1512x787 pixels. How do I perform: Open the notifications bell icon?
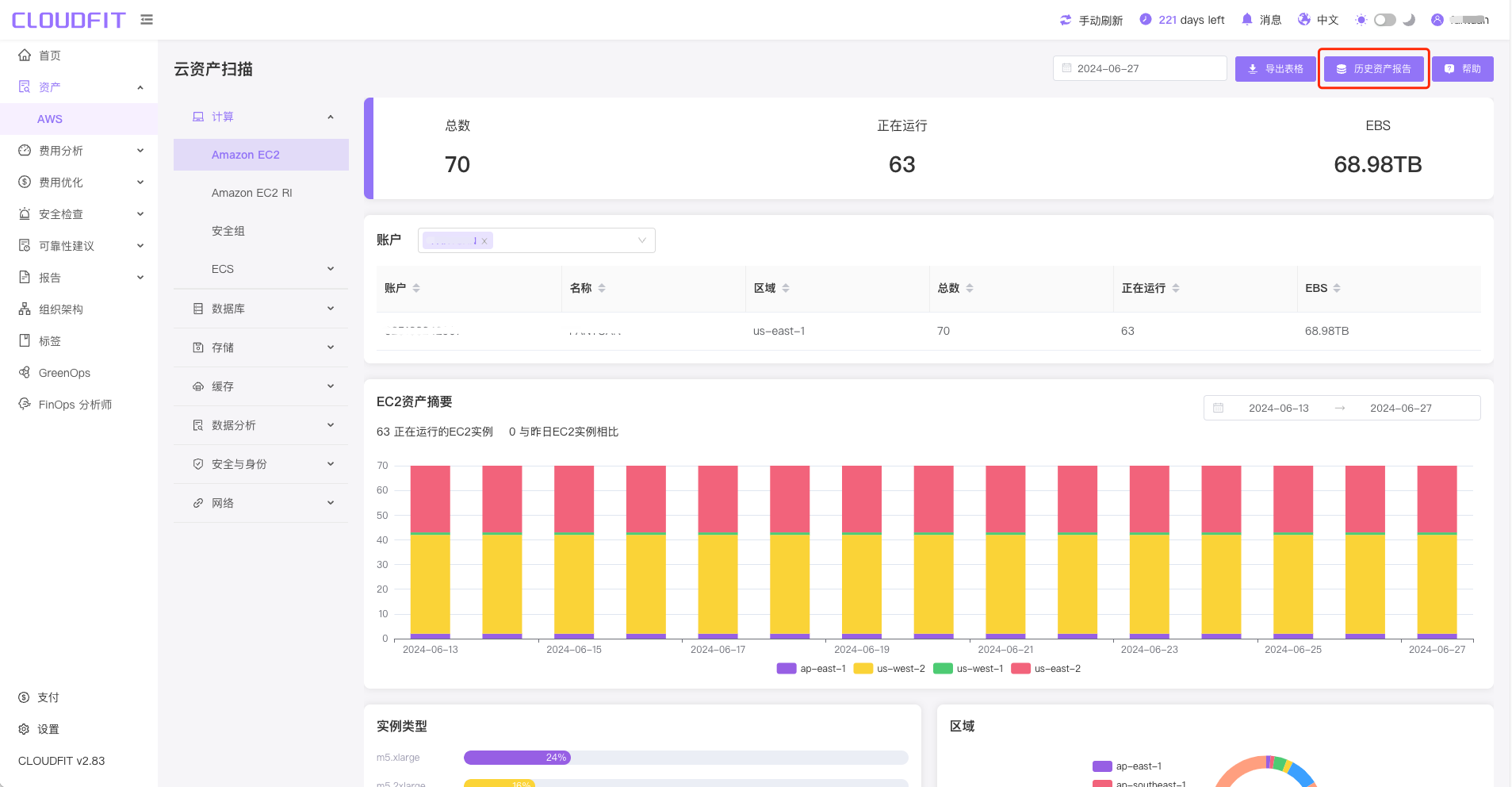(1247, 19)
